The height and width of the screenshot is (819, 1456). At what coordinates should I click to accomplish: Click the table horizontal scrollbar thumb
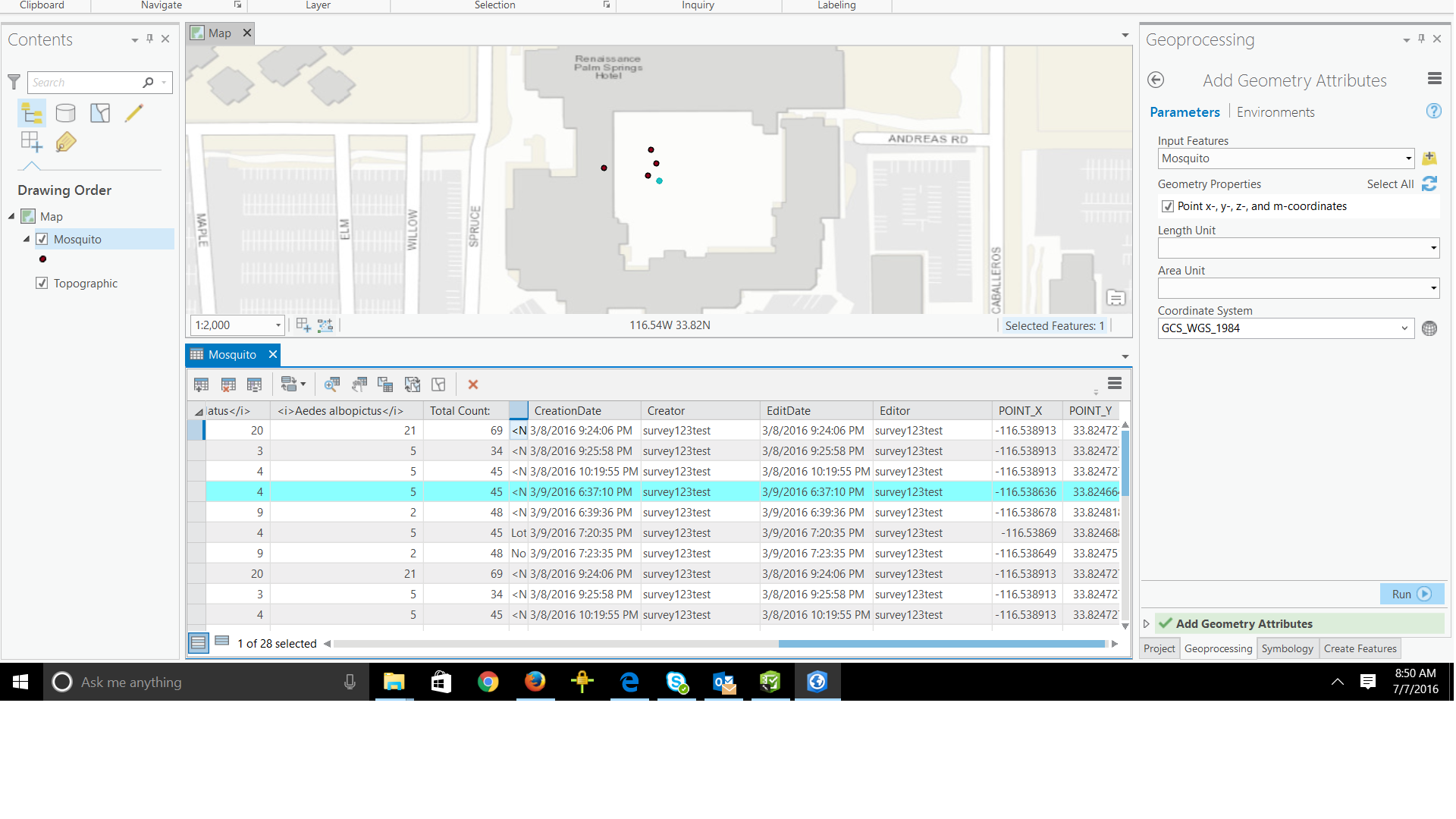click(941, 644)
